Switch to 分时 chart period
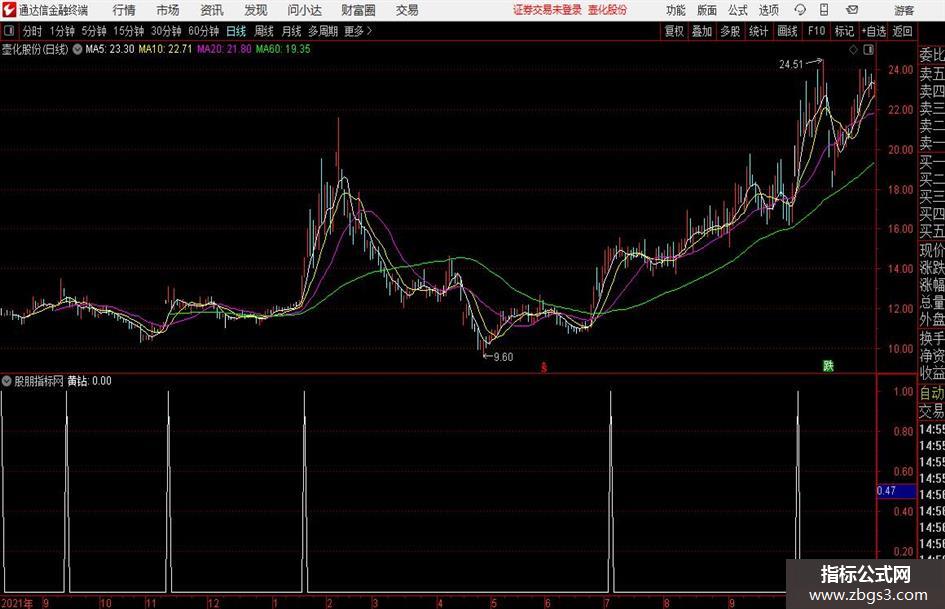 point(32,31)
